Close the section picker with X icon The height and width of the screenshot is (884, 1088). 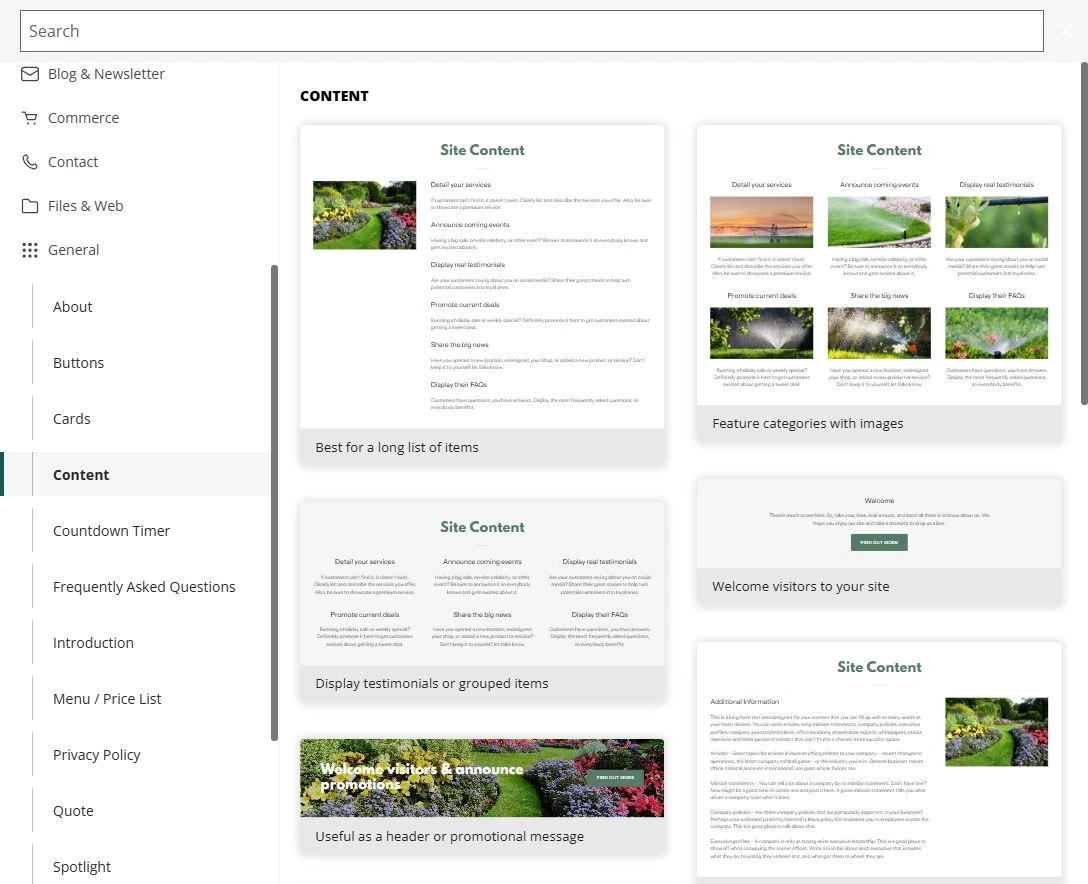click(x=1066, y=31)
